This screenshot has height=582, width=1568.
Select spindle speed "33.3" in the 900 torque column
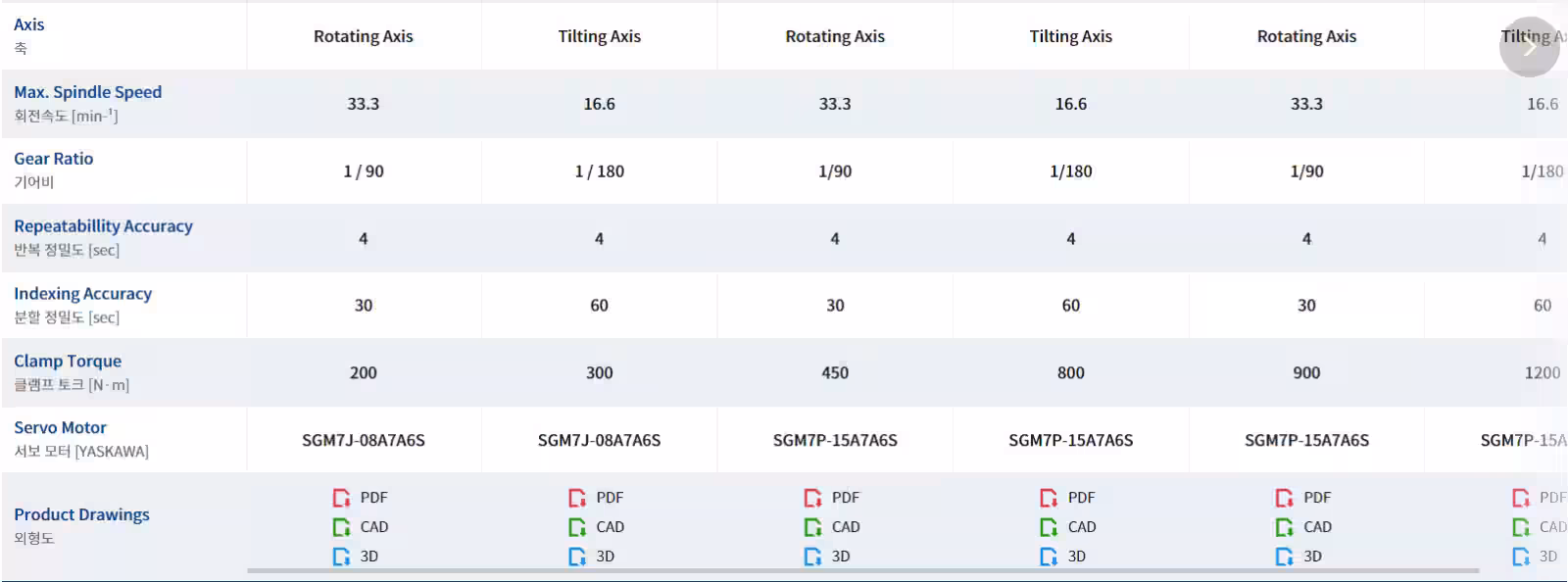tap(1306, 104)
